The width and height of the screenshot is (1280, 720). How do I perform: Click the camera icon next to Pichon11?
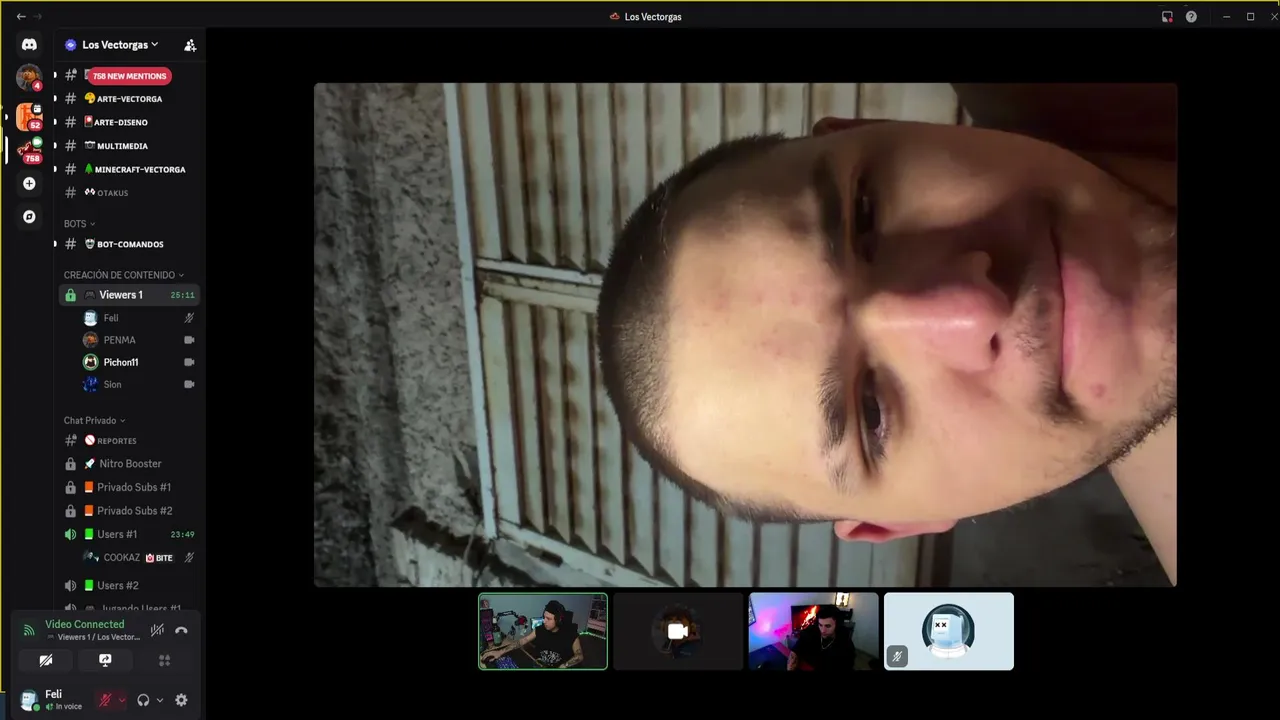pyautogui.click(x=189, y=362)
